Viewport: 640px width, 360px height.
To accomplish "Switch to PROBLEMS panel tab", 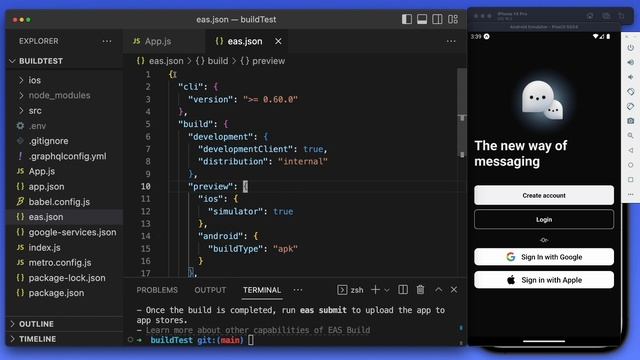I will pos(157,290).
